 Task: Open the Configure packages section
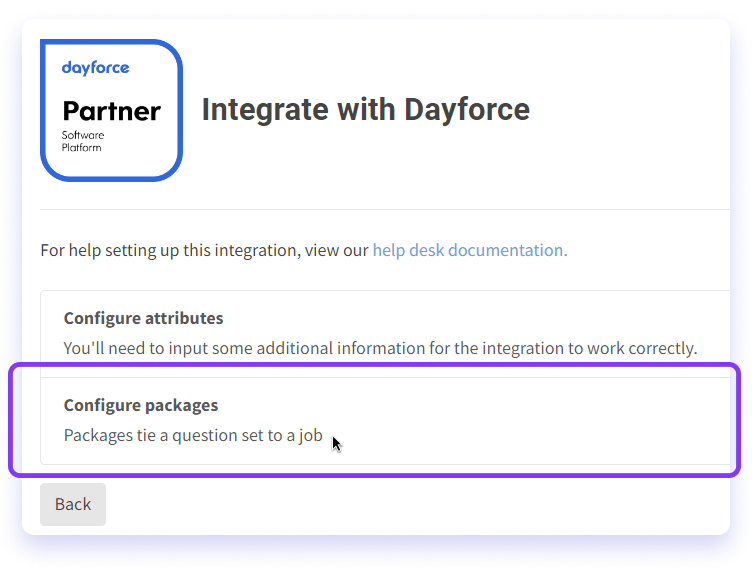[385, 421]
